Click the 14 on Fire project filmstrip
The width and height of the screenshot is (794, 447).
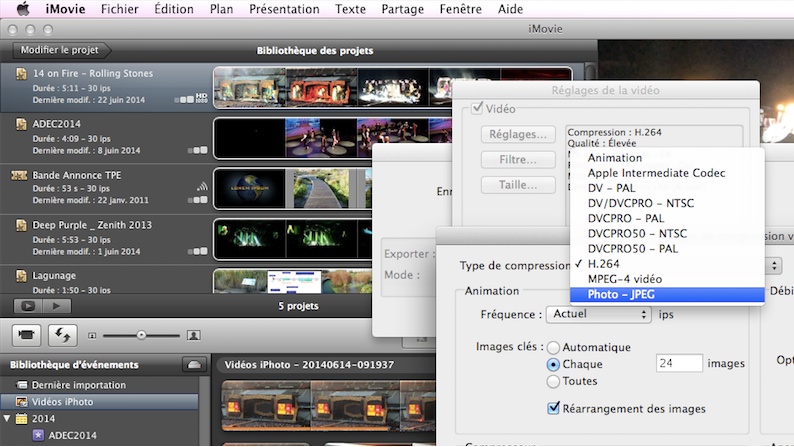coord(333,88)
